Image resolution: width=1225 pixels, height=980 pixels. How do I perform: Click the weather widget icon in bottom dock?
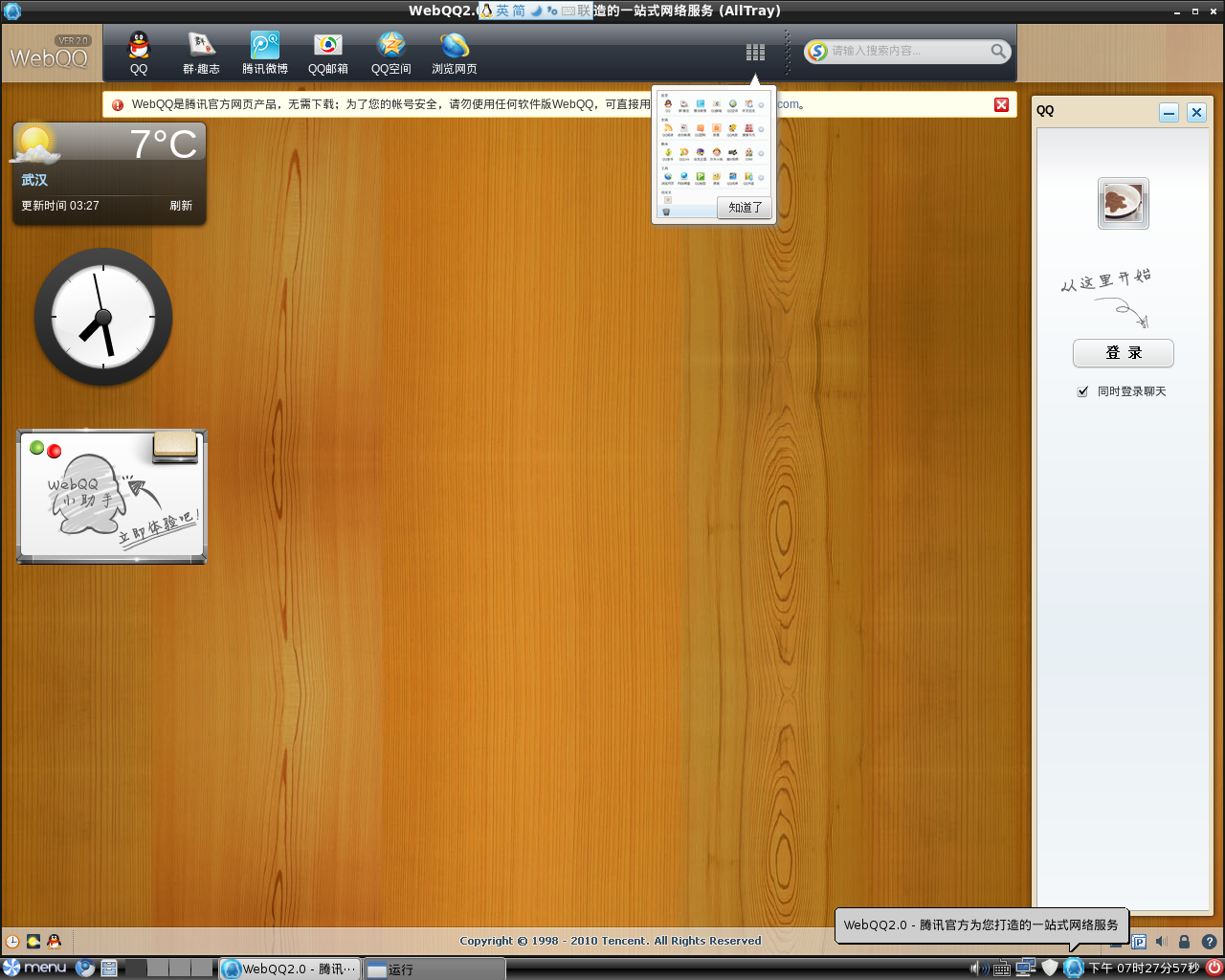point(33,942)
